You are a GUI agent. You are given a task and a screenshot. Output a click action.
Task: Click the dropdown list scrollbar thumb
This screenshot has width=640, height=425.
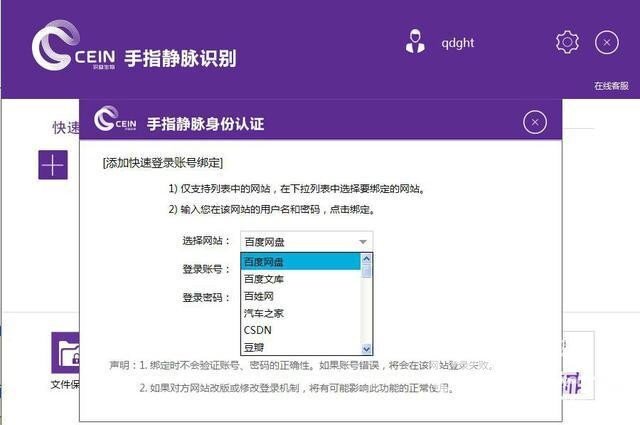[x=367, y=271]
